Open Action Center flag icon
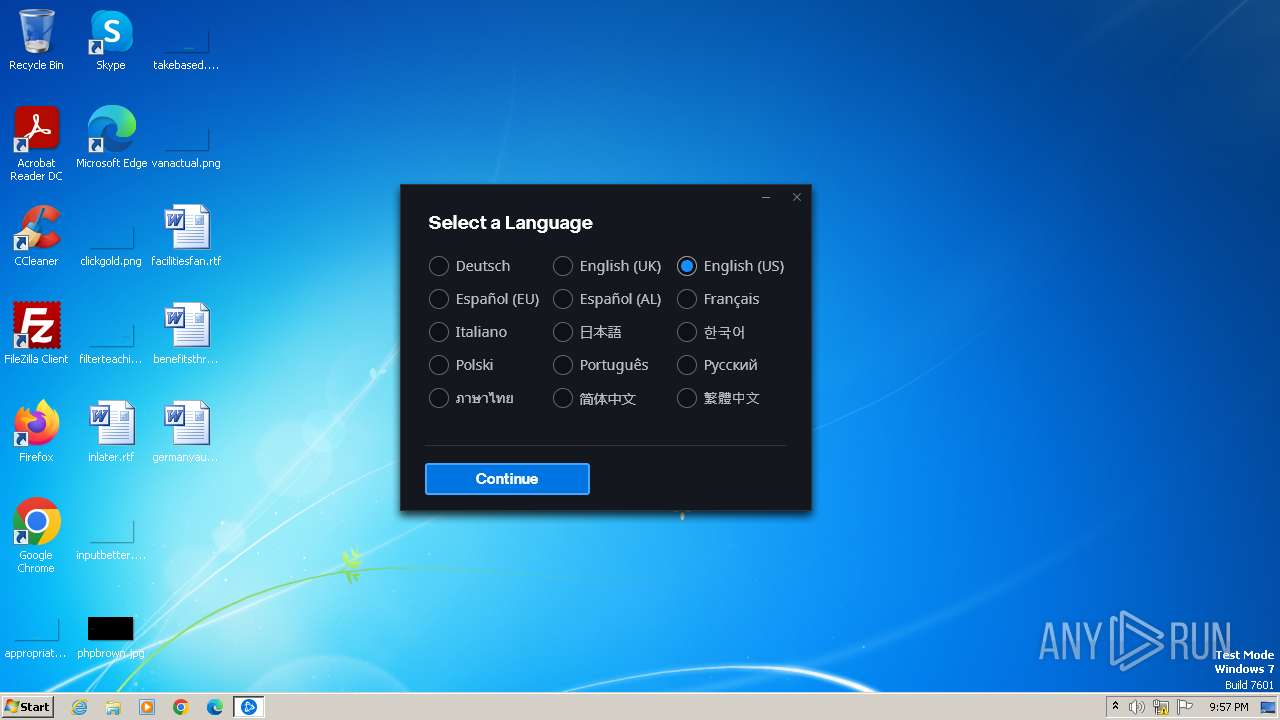Screen dimensions: 1280x720 pyautogui.click(x=1185, y=707)
